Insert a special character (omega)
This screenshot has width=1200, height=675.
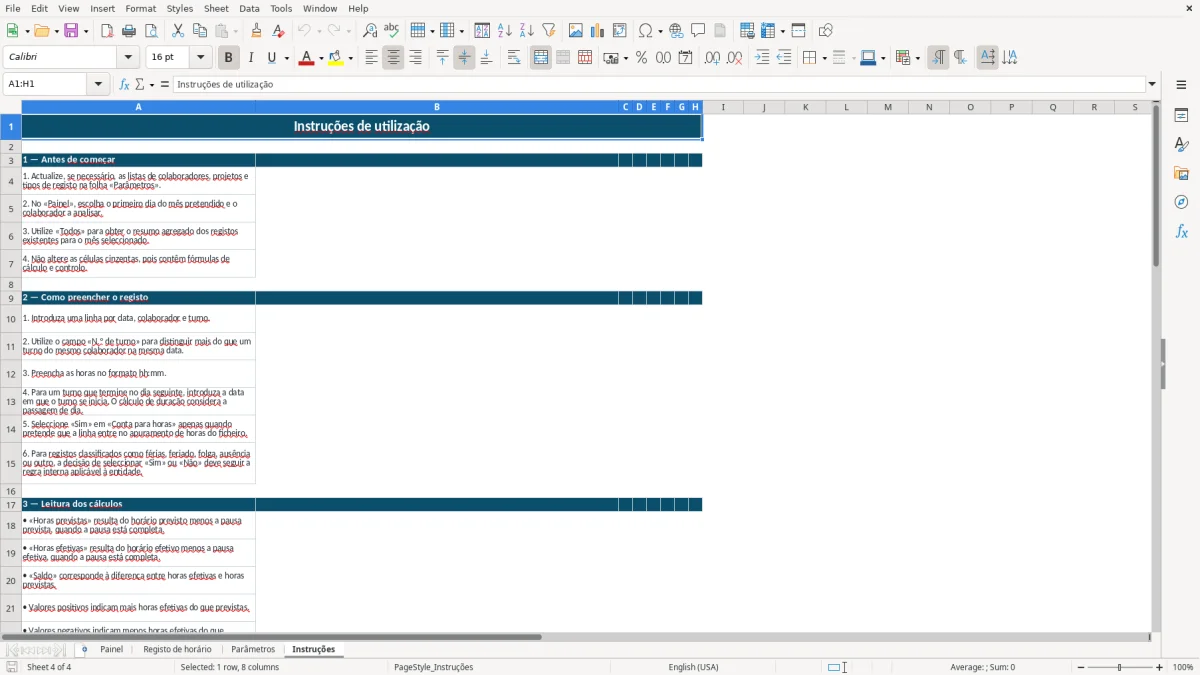pos(645,31)
